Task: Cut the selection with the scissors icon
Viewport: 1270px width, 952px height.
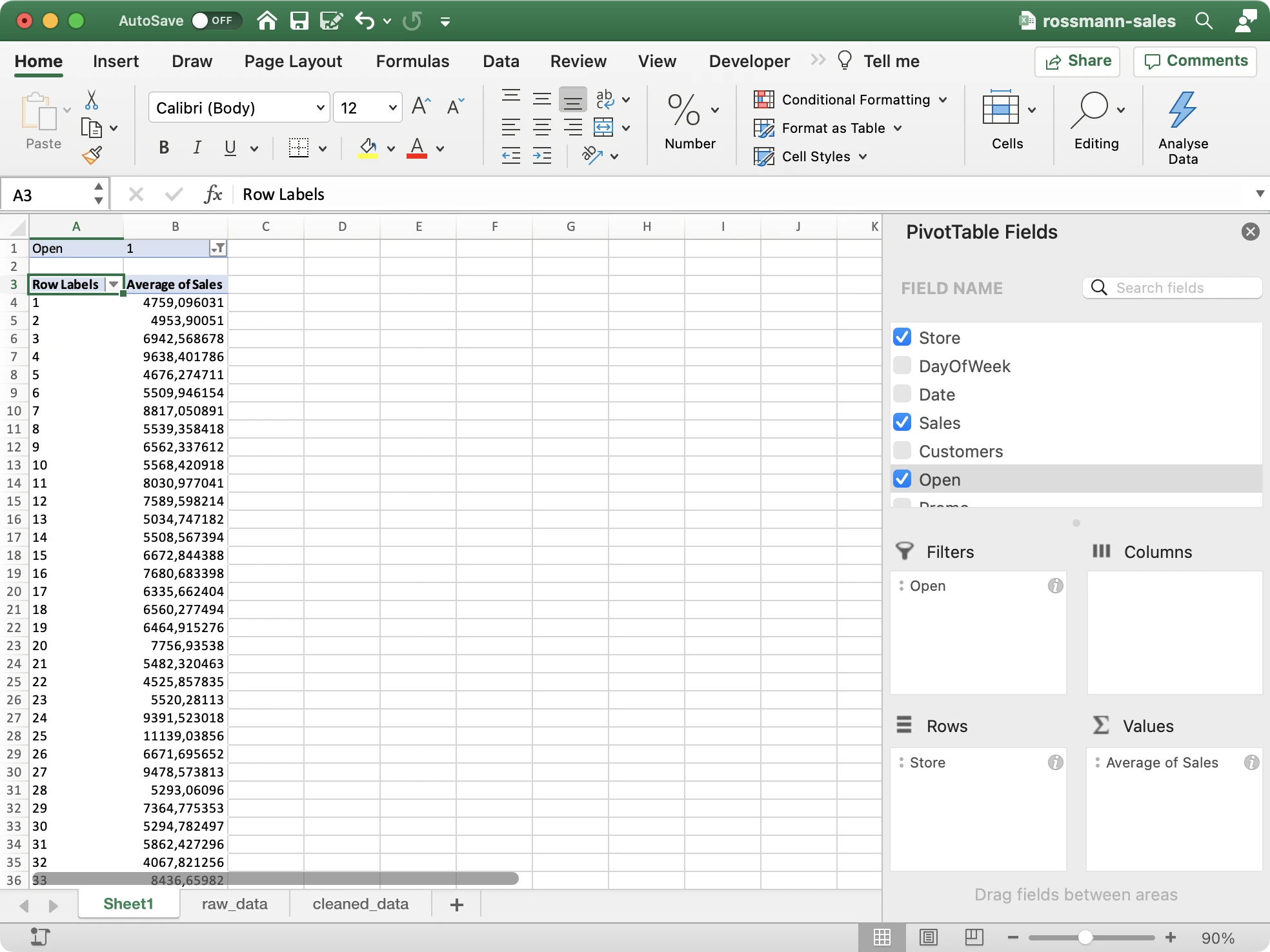Action: pos(92,100)
